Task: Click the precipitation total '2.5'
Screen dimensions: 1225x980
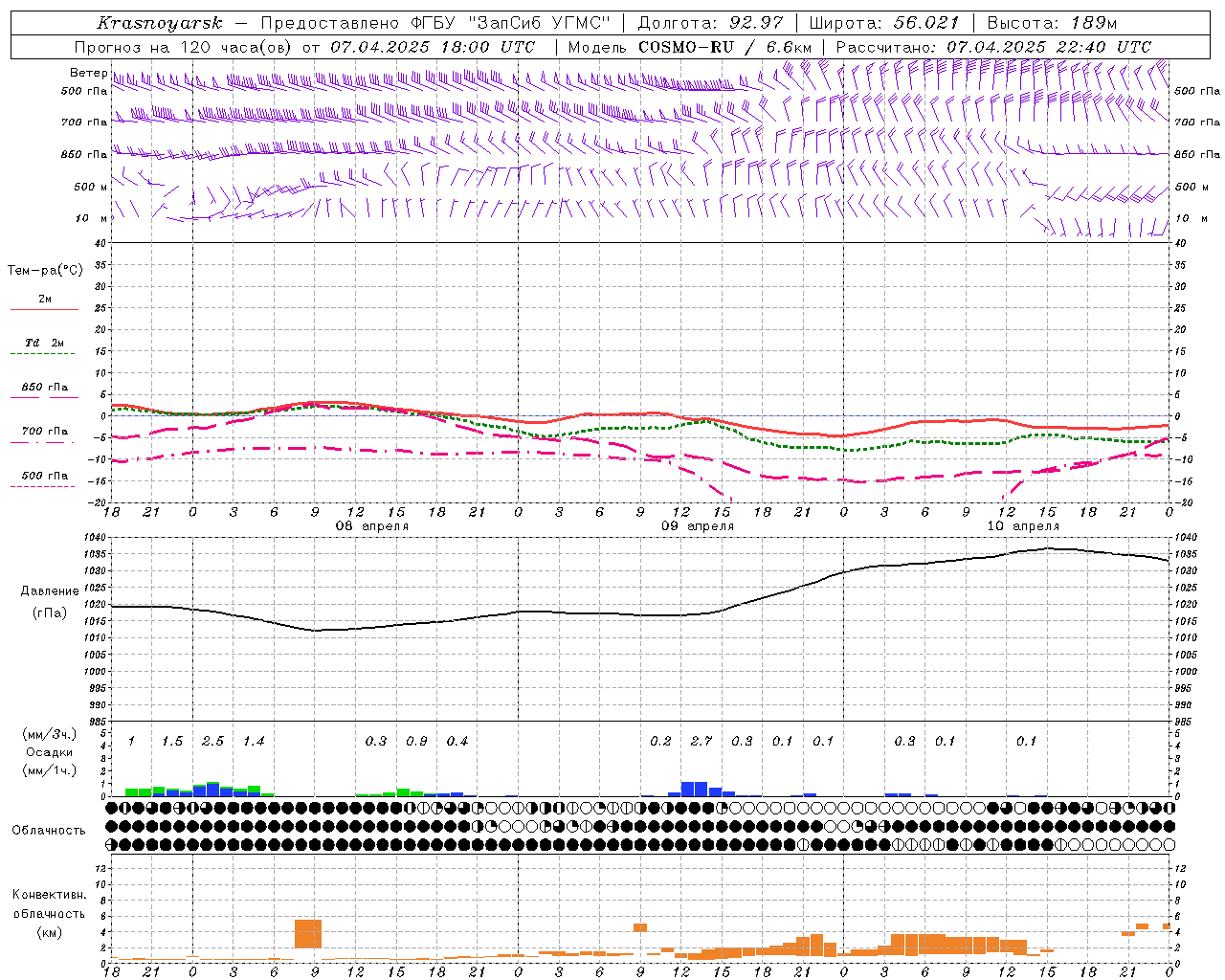Action: (x=212, y=742)
